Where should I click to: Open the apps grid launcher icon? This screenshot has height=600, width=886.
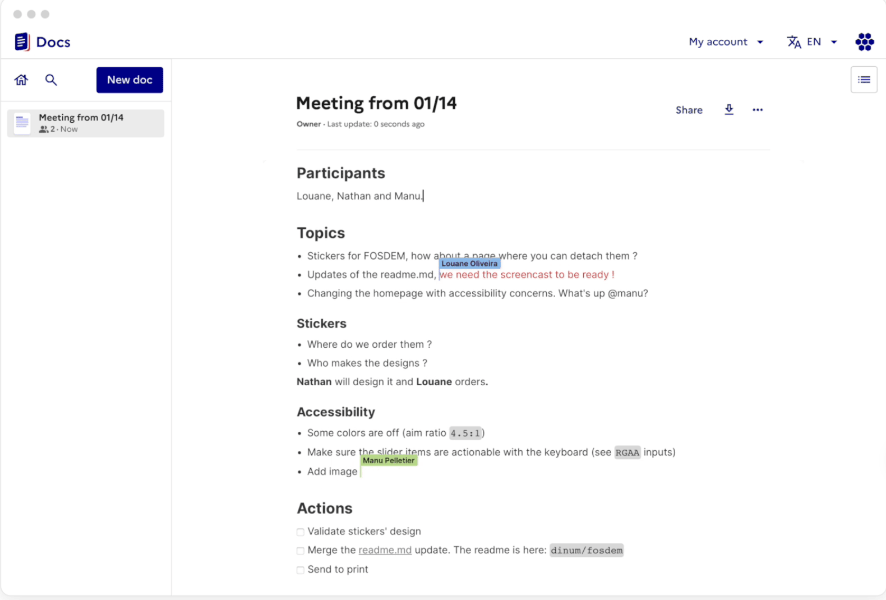[865, 42]
